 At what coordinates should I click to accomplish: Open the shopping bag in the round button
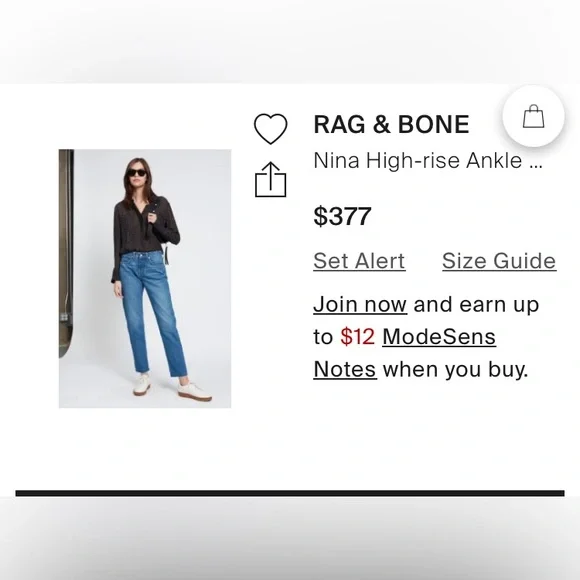(533, 116)
